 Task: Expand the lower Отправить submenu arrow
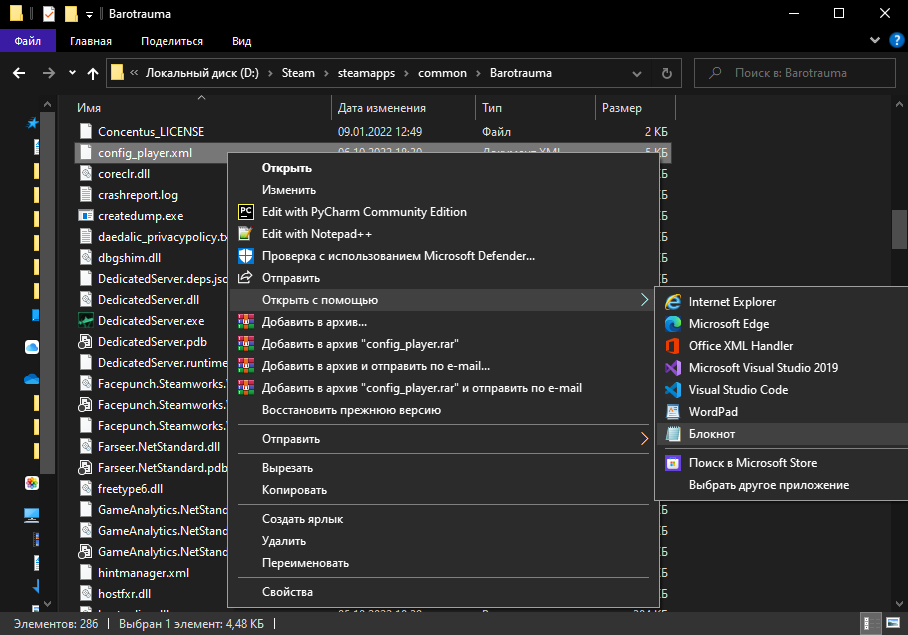645,439
